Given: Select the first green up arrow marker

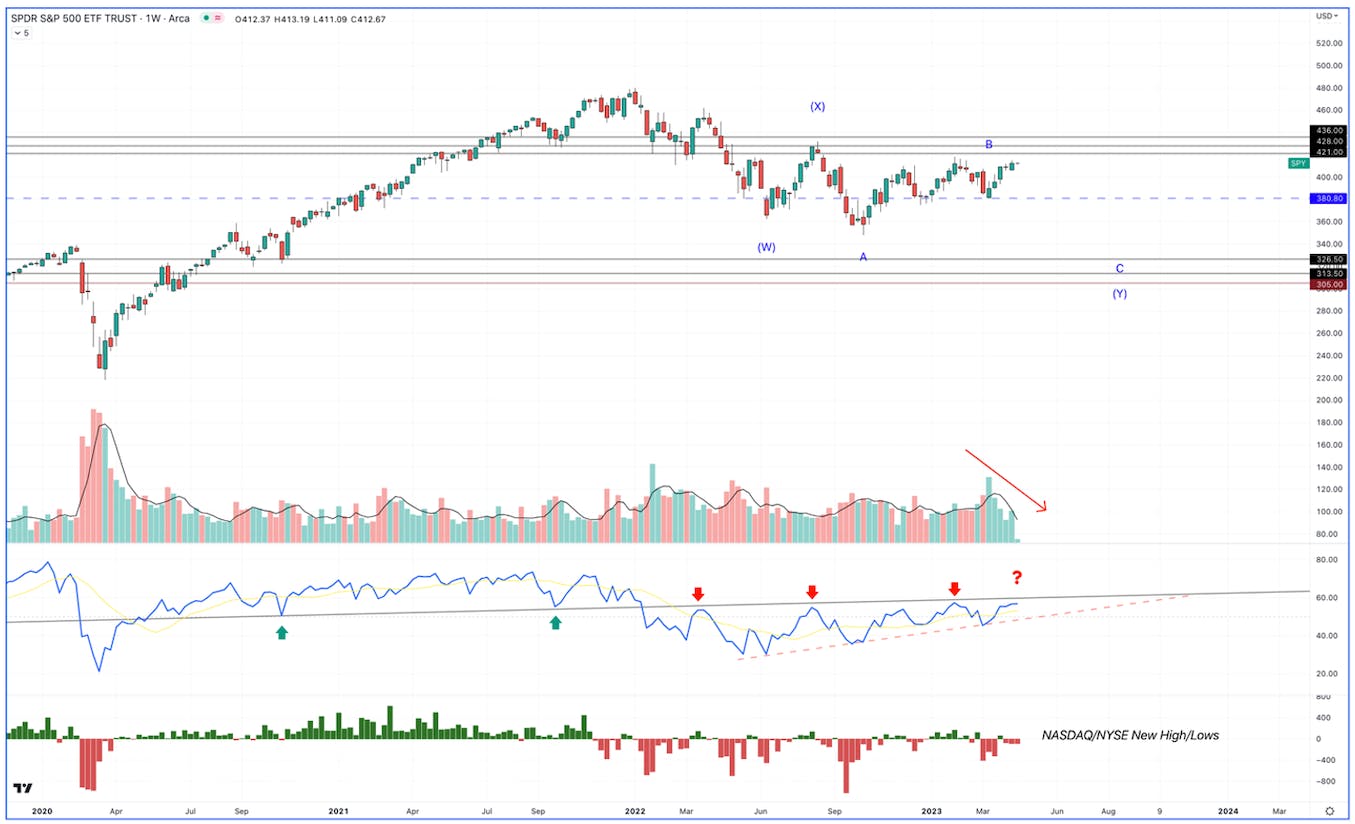Looking at the screenshot, I should 282,632.
